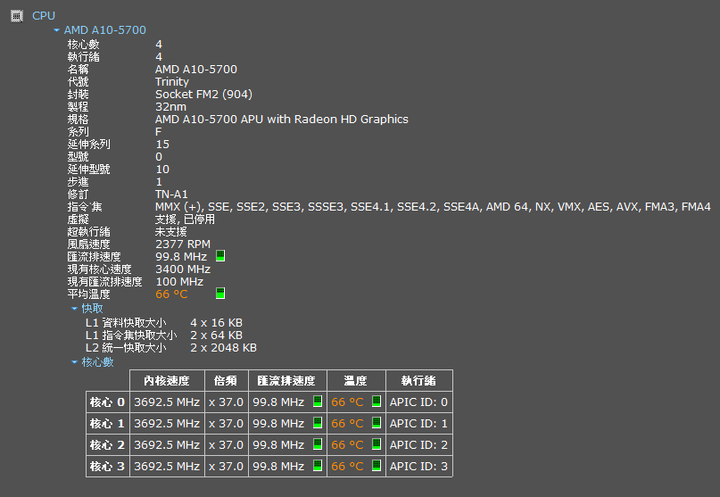720x497 pixels.
Task: Click 核心 3 bus speed green indicator
Action: point(317,465)
